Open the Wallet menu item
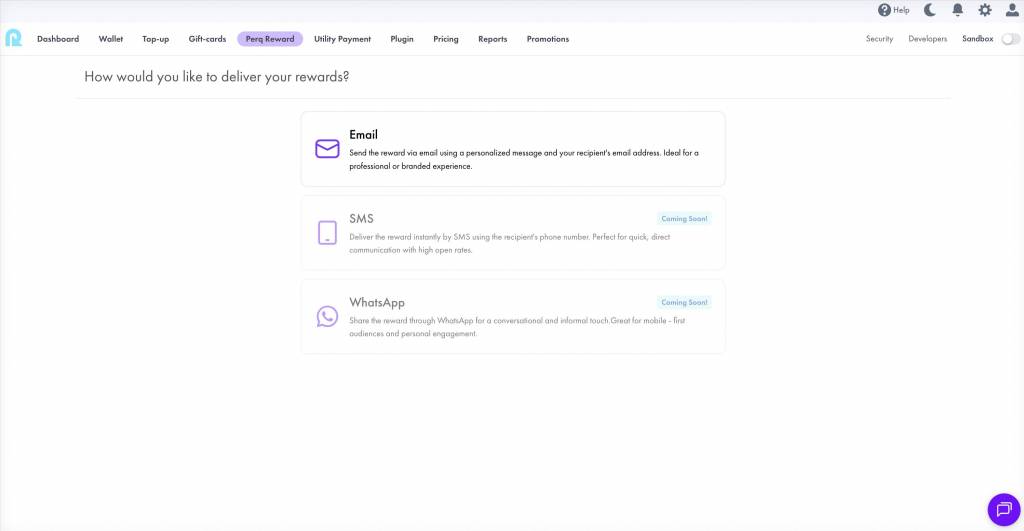 click(110, 39)
